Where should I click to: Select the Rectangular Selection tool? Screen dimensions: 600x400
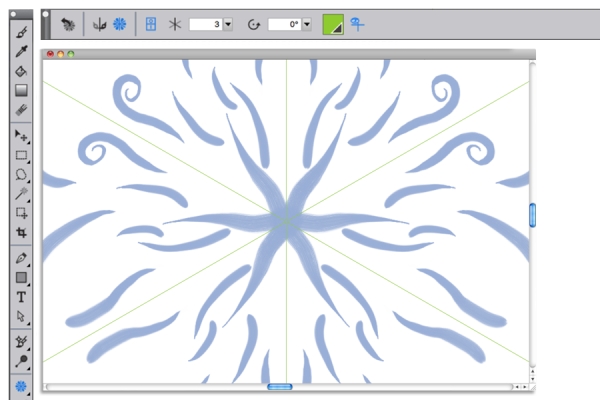pos(21,155)
